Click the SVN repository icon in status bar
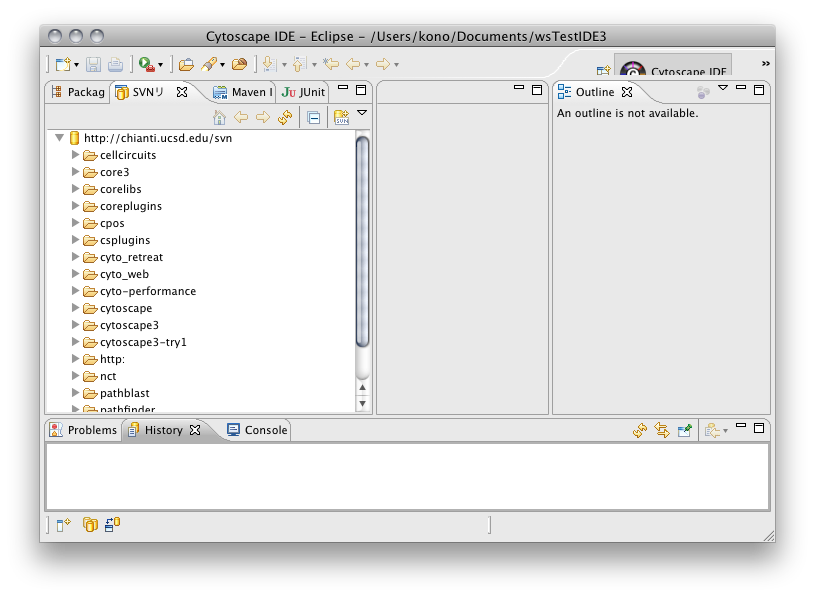 [90, 525]
